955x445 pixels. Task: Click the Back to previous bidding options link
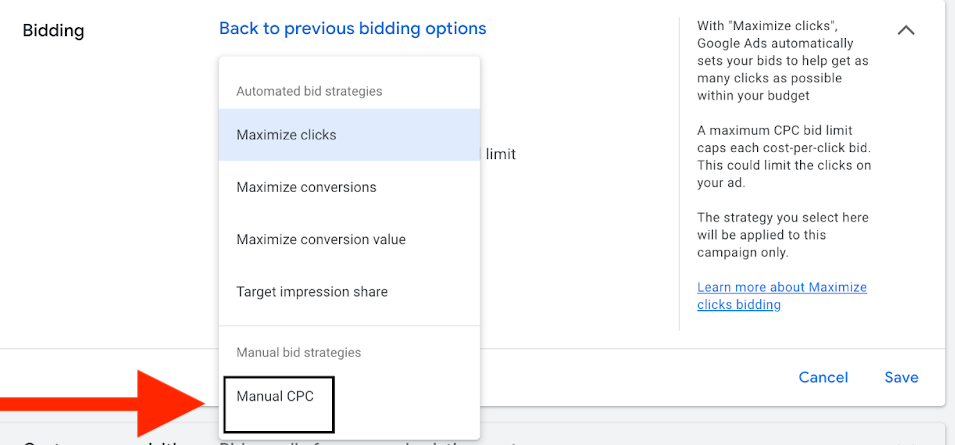(352, 28)
